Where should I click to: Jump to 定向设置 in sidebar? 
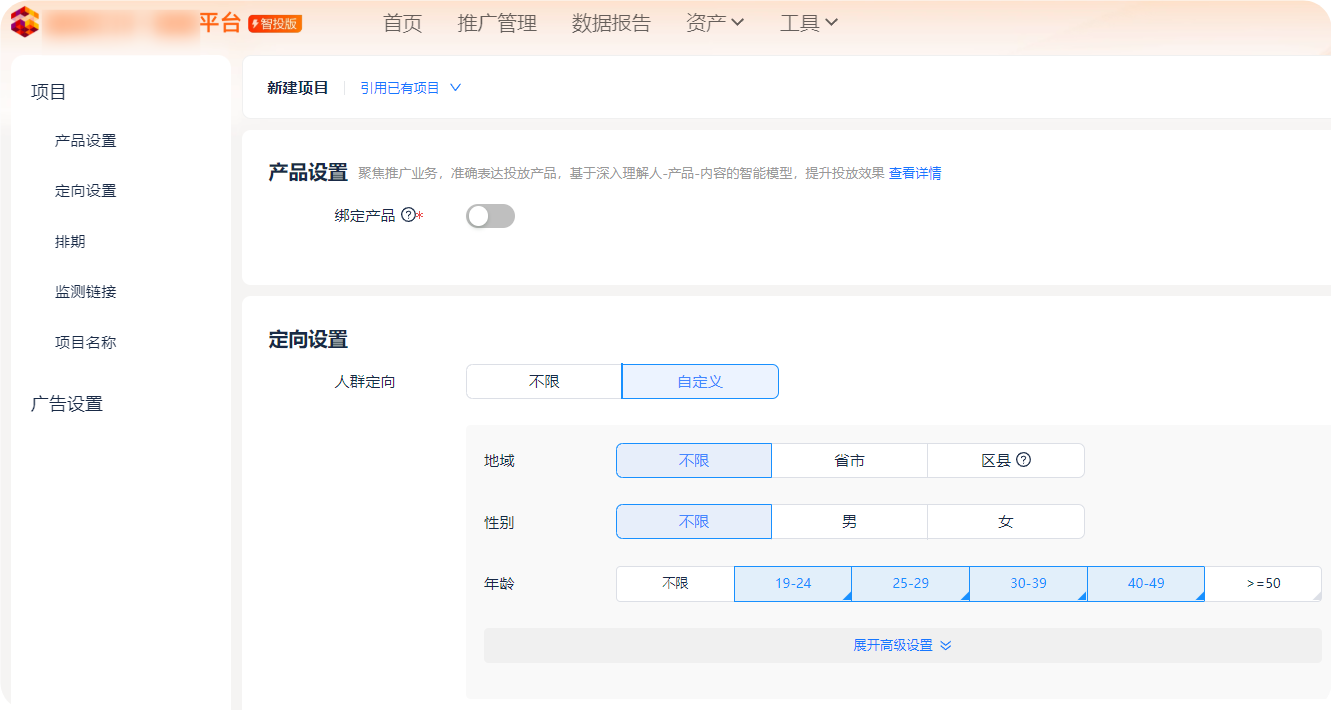click(86, 191)
